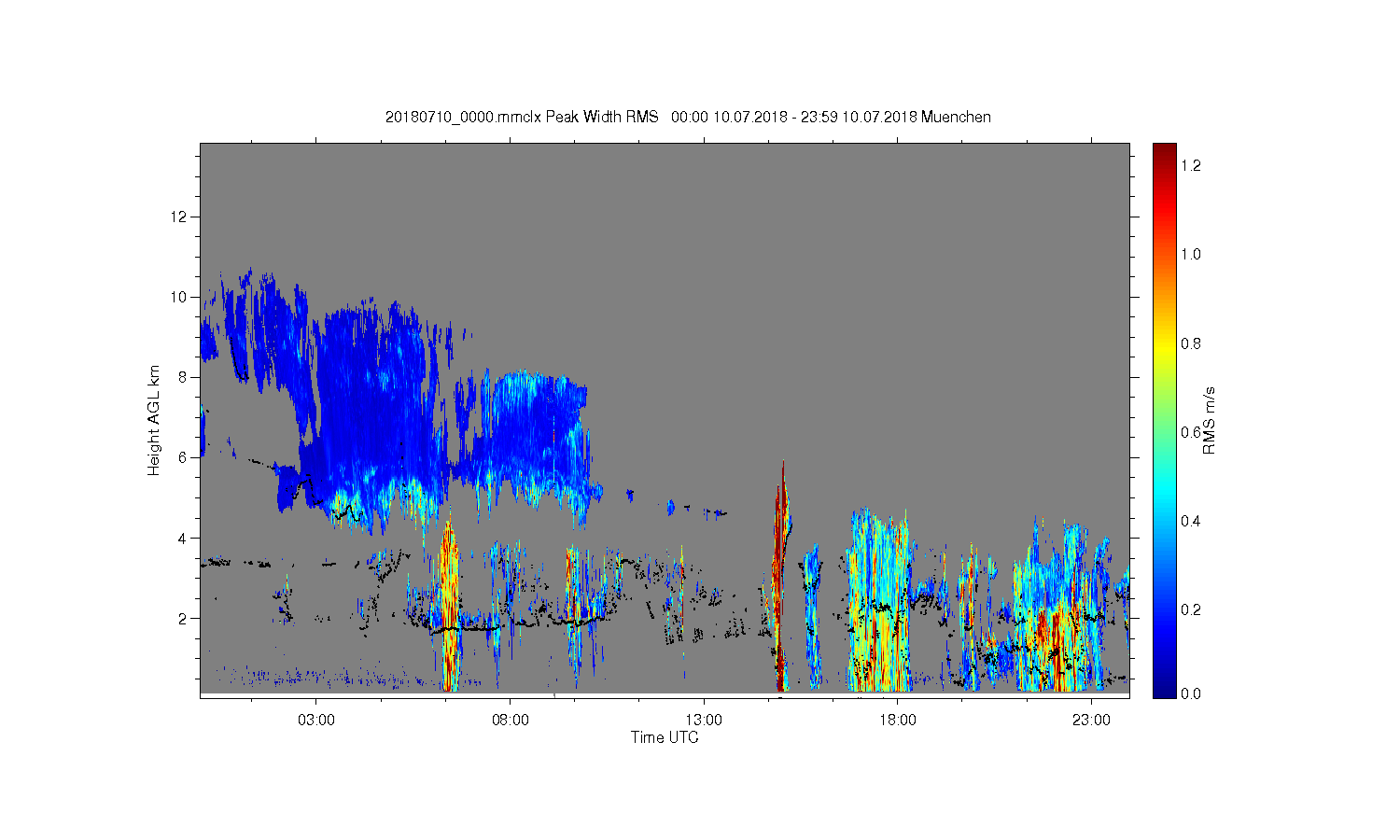Click the height tick label 4
The height and width of the screenshot is (840, 1400).
[x=183, y=538]
